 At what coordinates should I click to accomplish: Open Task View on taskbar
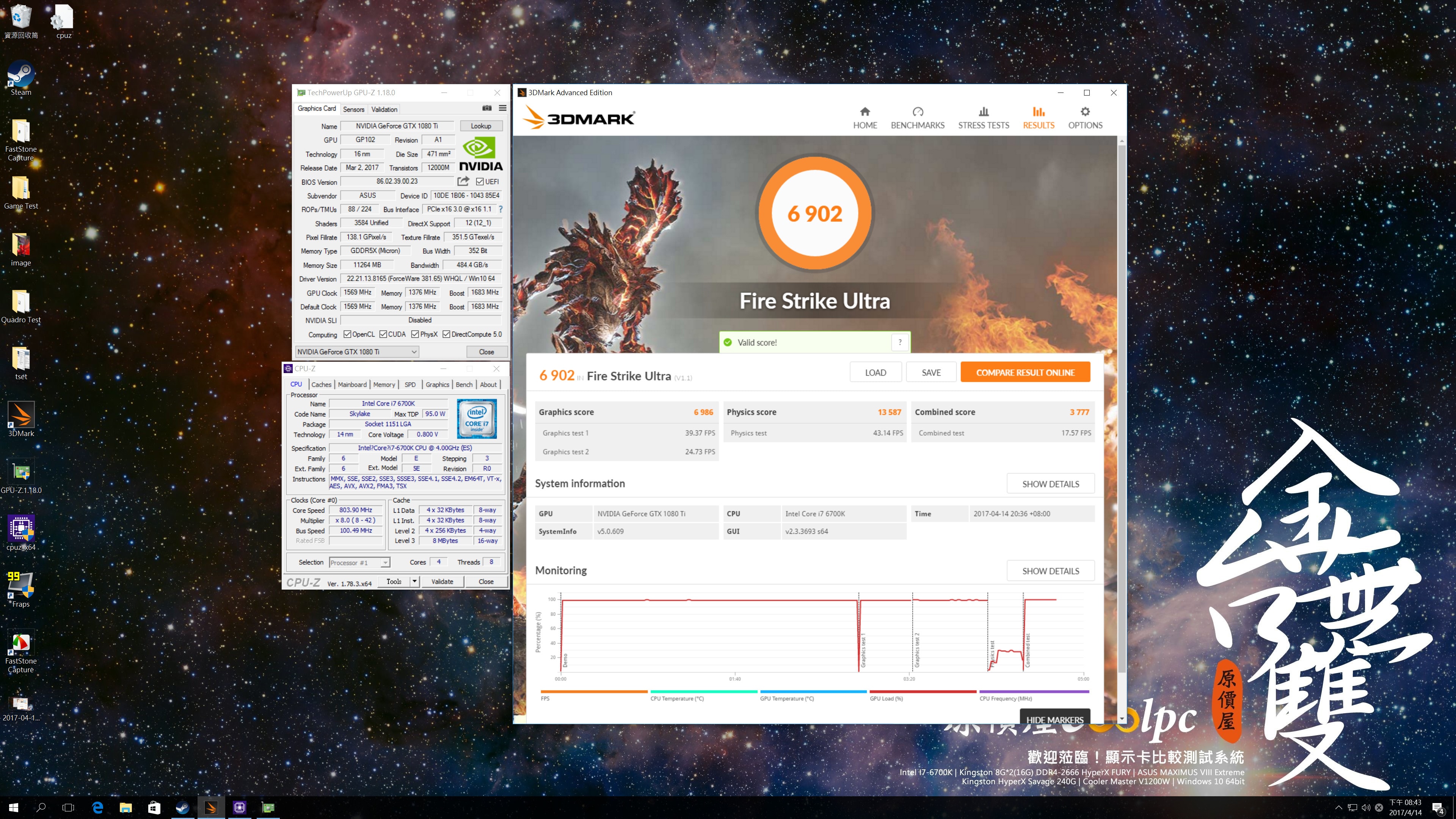68,807
